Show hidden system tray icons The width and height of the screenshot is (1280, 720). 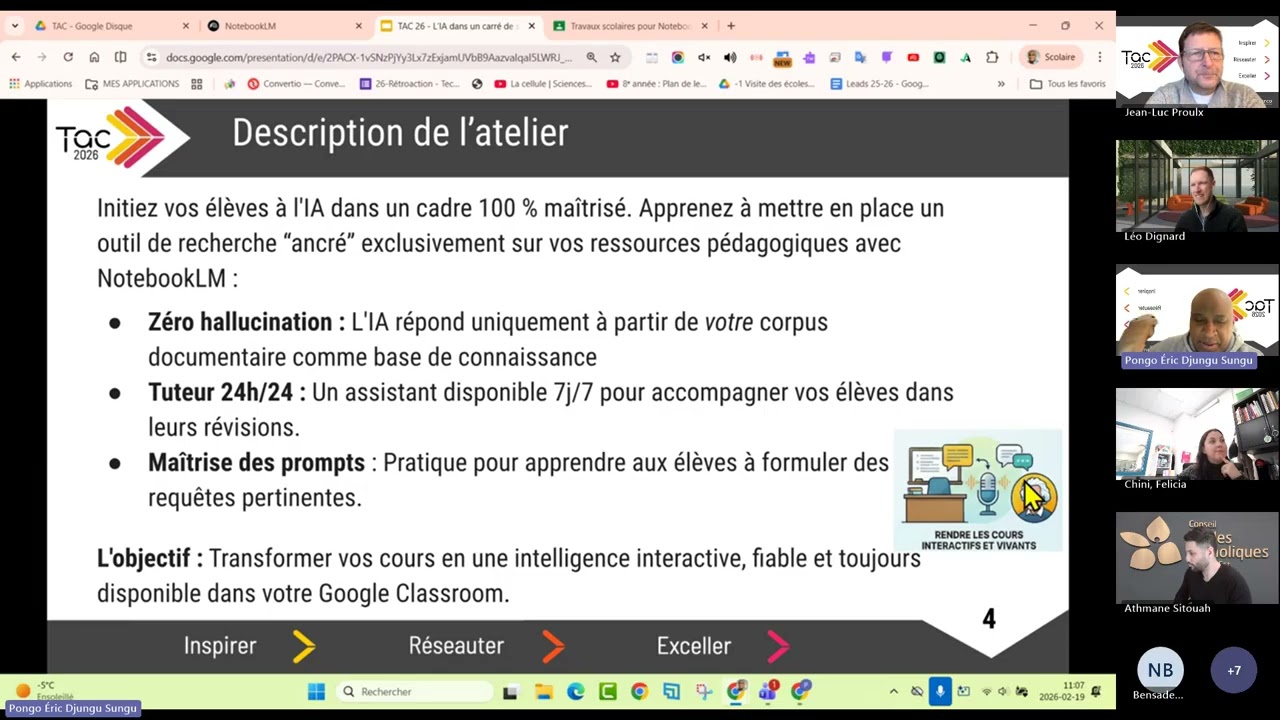(894, 691)
